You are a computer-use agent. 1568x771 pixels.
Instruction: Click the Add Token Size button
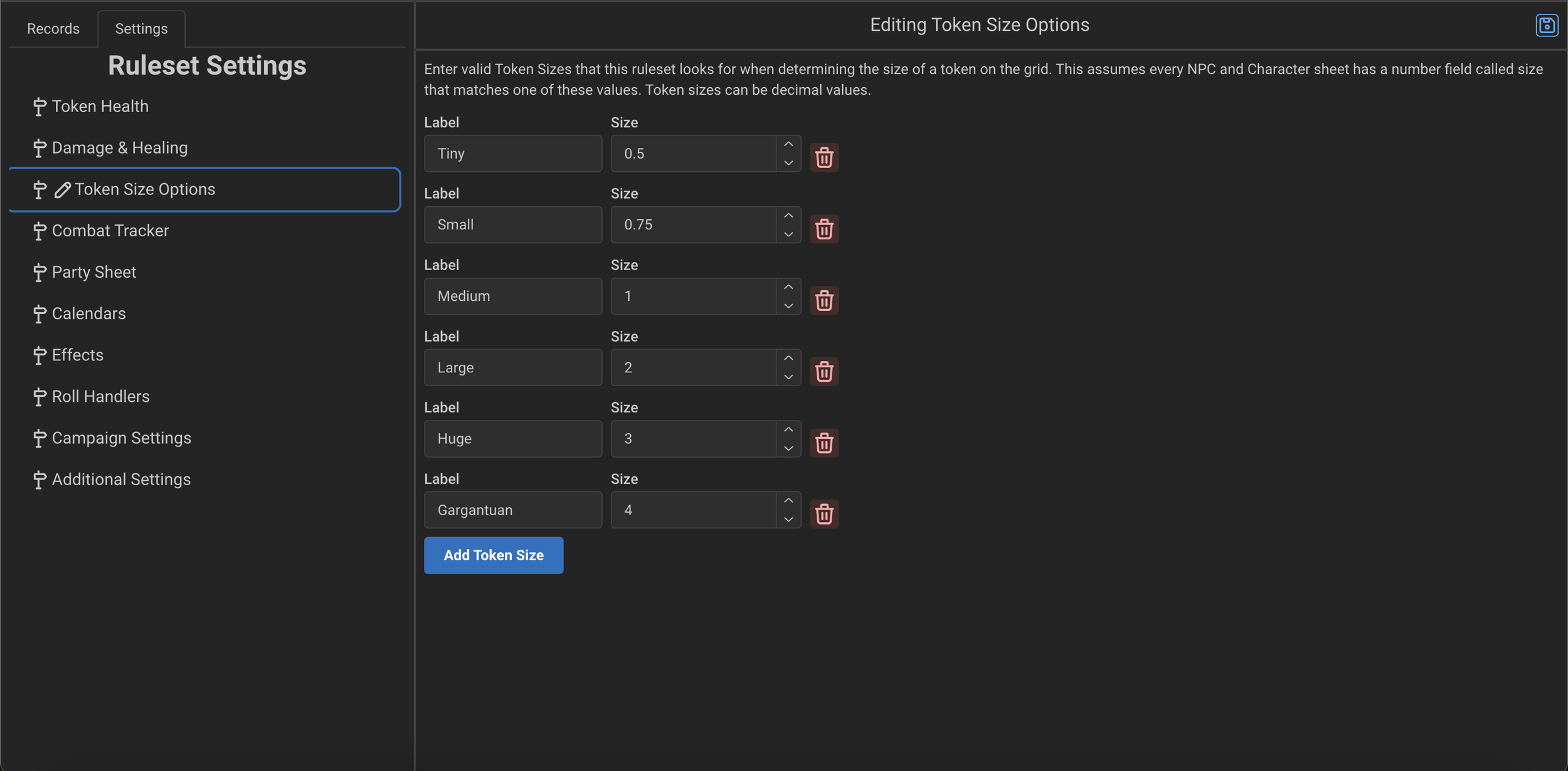494,555
